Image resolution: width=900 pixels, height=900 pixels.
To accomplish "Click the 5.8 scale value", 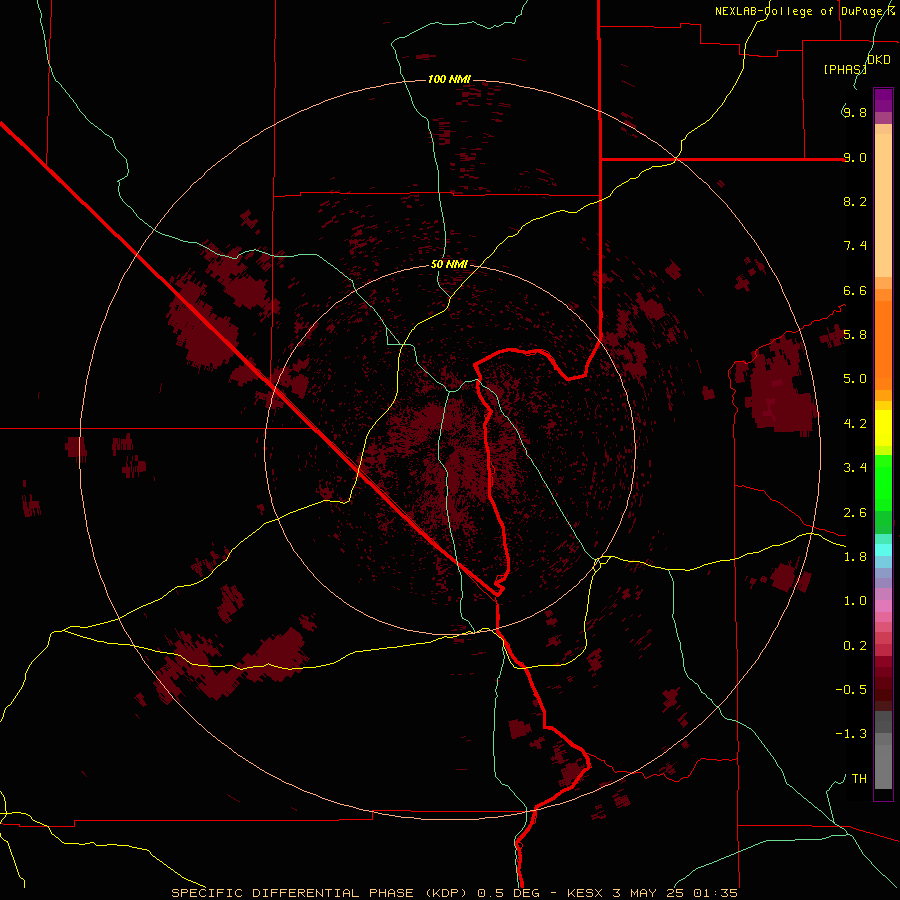I will 855,335.
